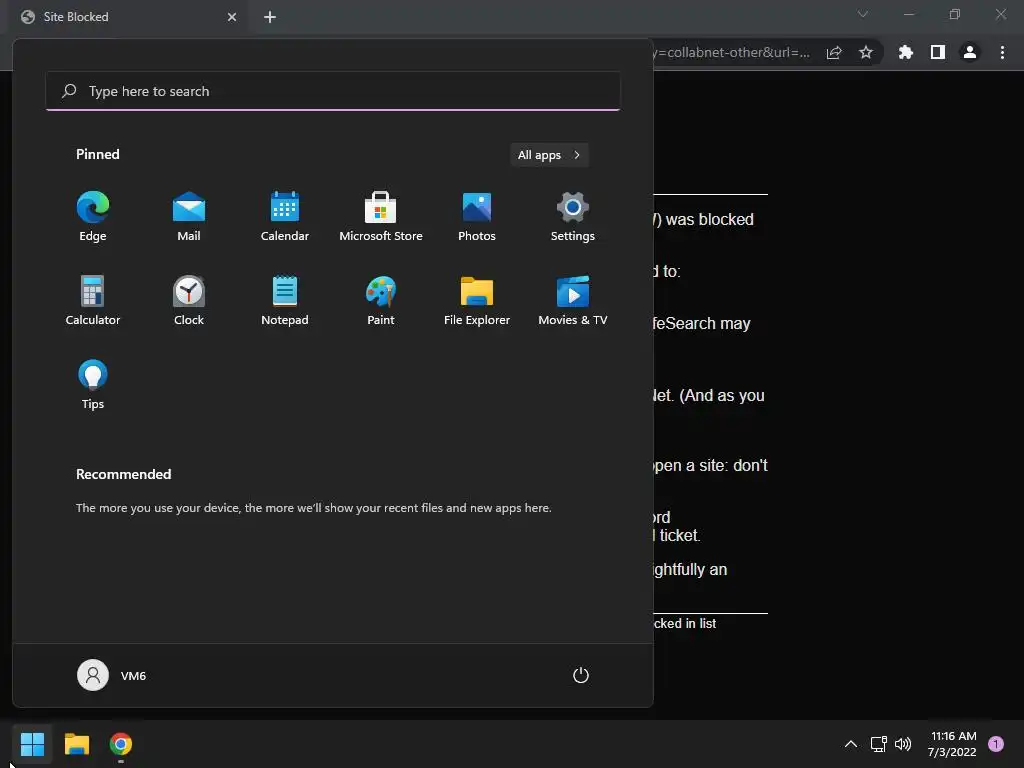Open File Explorer from the taskbar
The width and height of the screenshot is (1024, 768).
coord(77,744)
